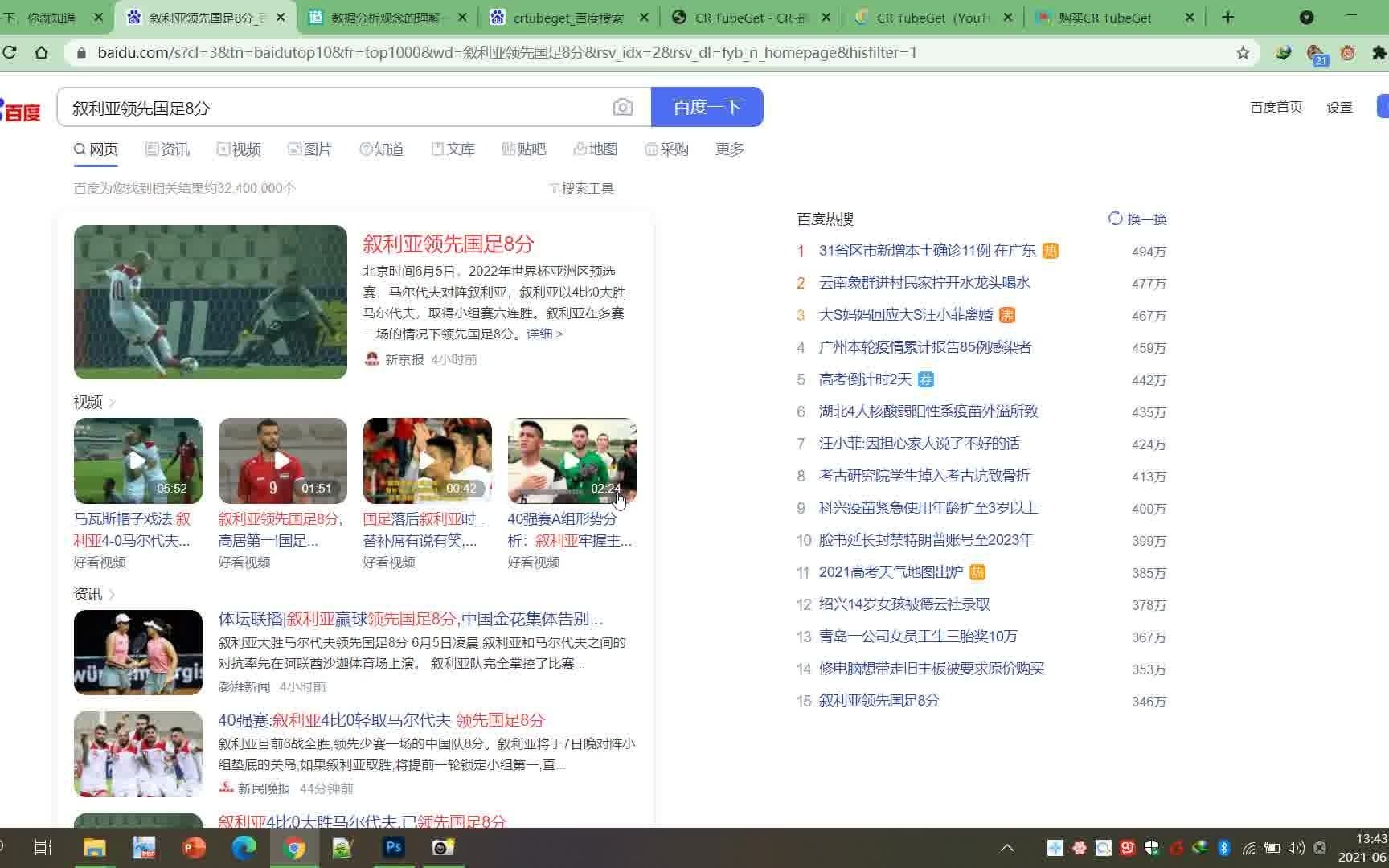
Task: Switch to 地图 search tab
Action: coord(595,149)
